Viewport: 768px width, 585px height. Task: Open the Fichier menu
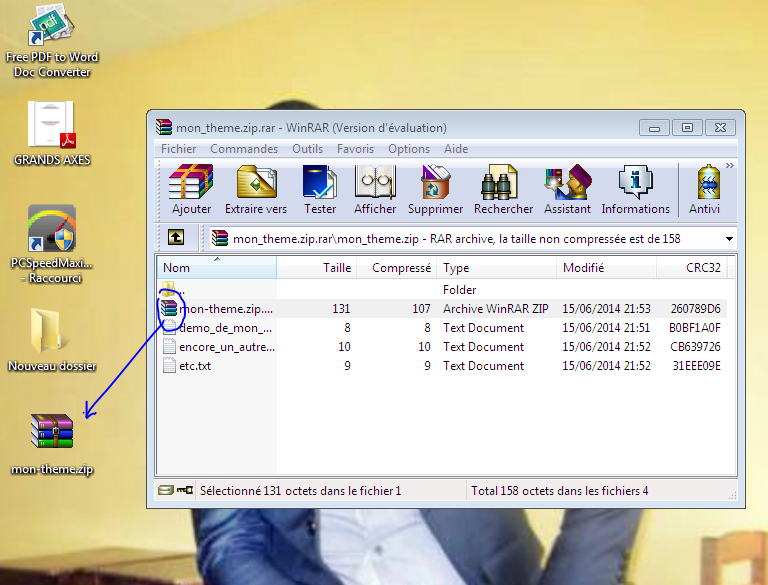pos(178,149)
